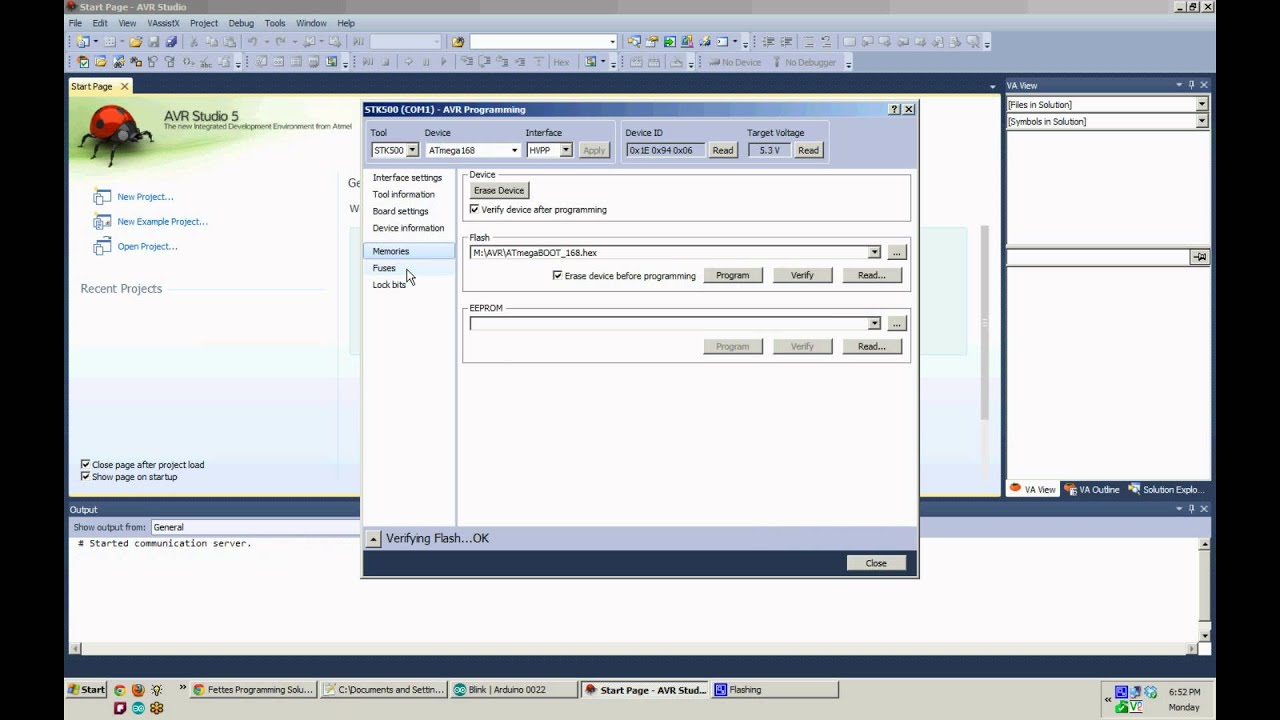
Task: Disable Show page on startup
Action: (x=85, y=477)
